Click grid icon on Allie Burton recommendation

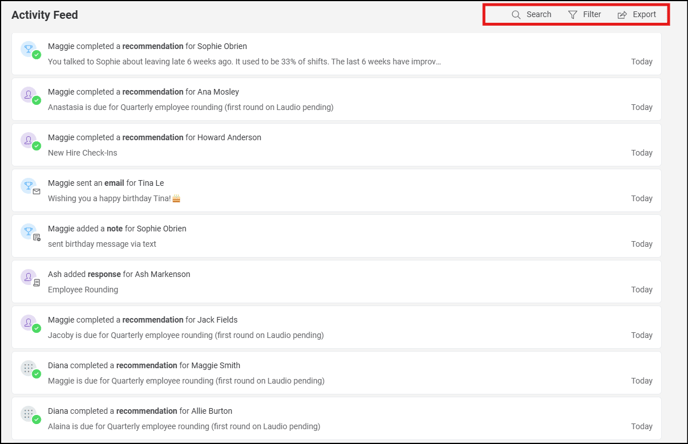[x=29, y=414]
